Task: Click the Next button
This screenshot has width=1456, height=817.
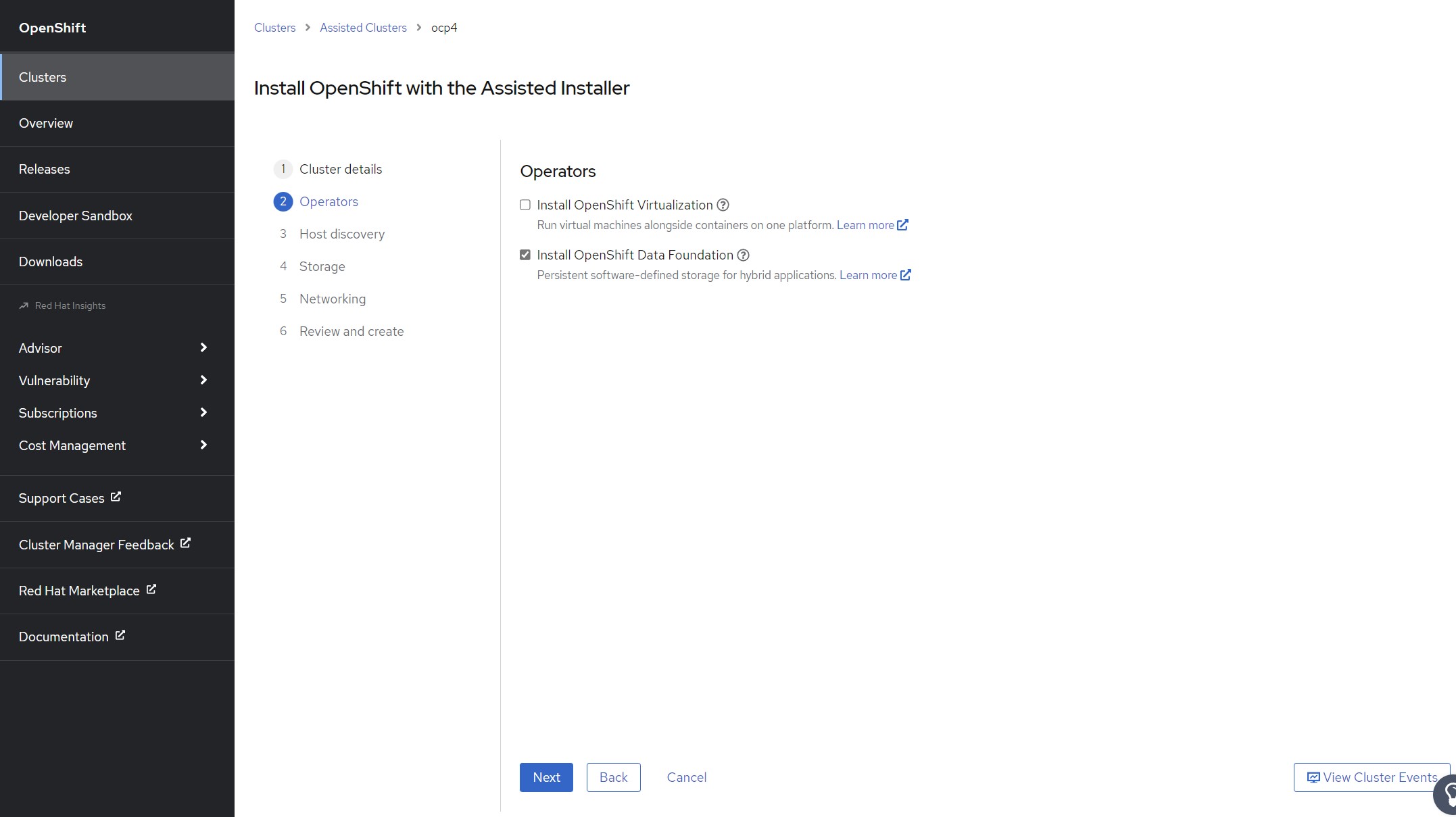Action: [x=546, y=777]
